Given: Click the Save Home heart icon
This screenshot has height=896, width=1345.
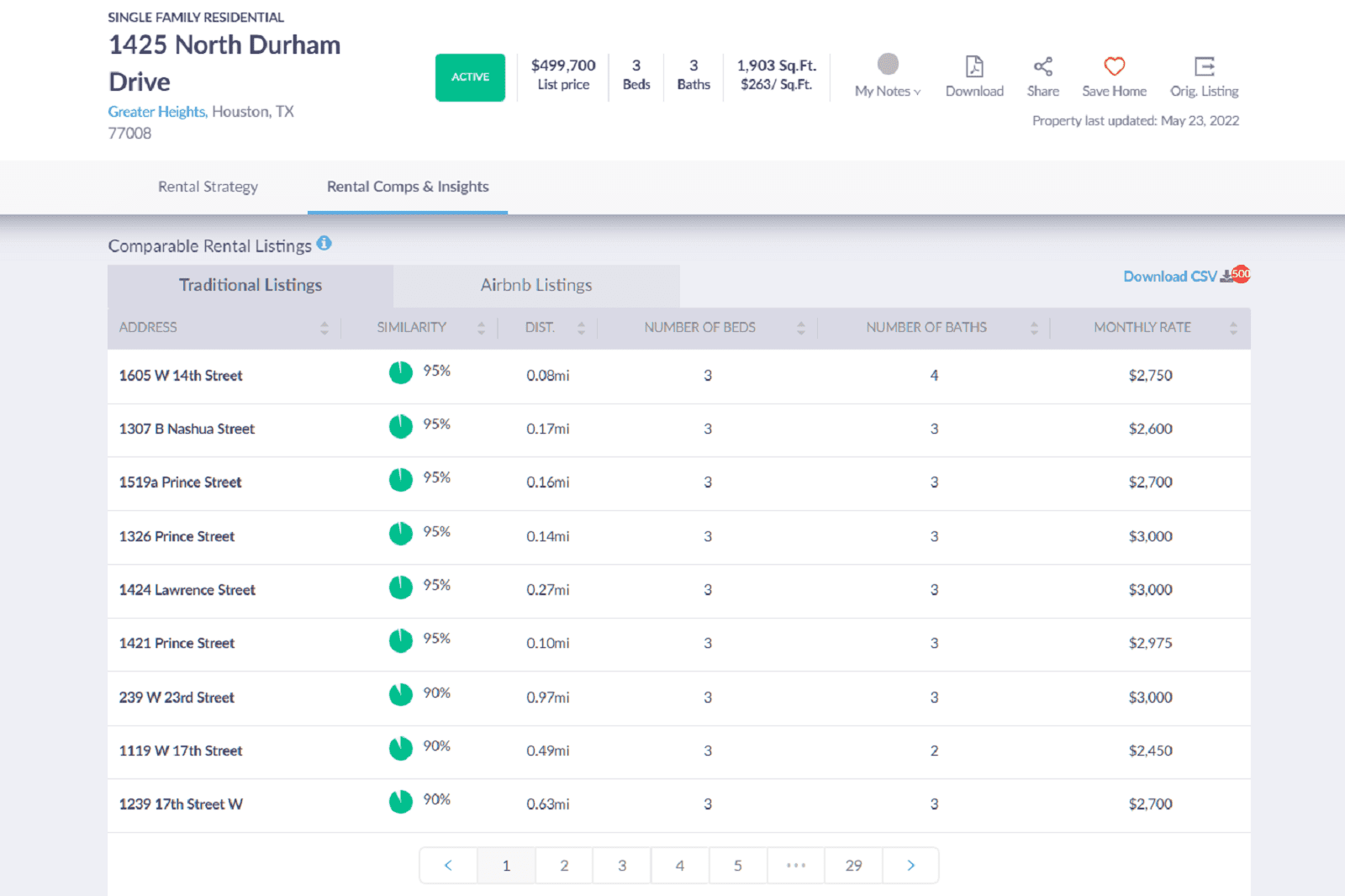Looking at the screenshot, I should point(1114,66).
